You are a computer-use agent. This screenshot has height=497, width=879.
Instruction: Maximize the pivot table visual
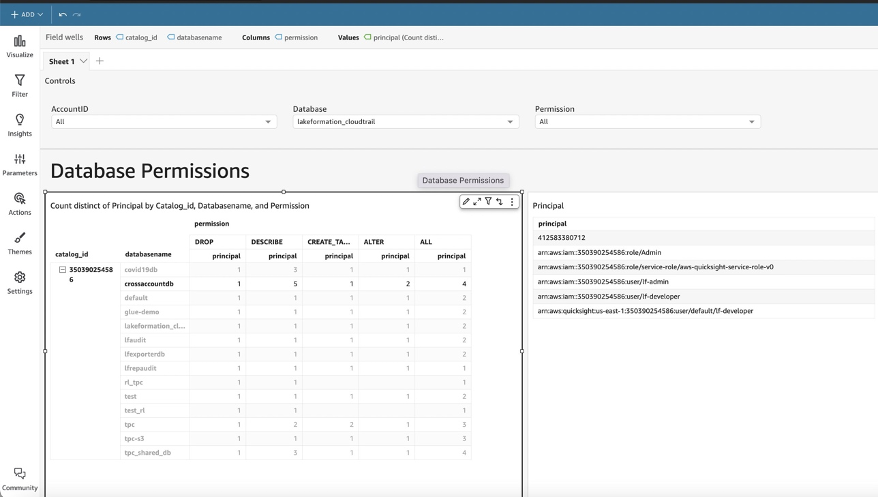click(477, 202)
